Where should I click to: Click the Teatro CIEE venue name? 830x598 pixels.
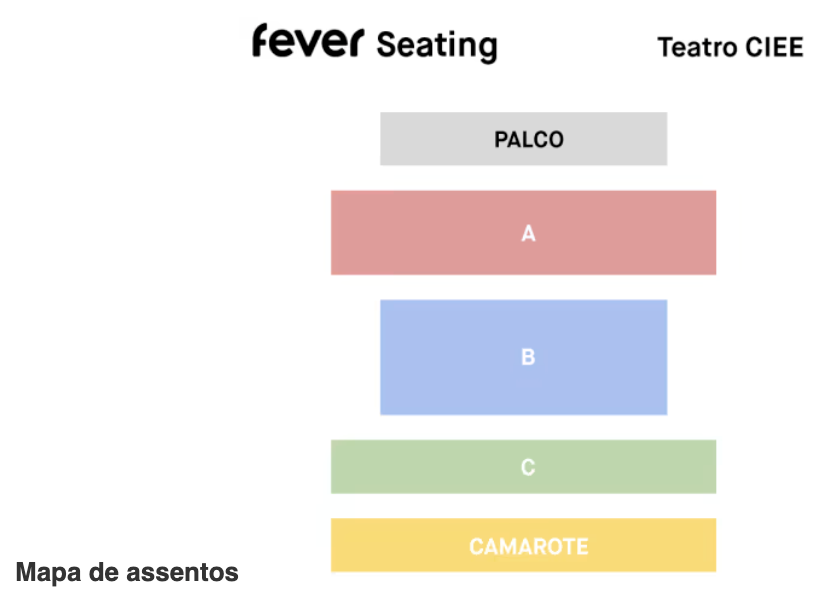[x=730, y=47]
